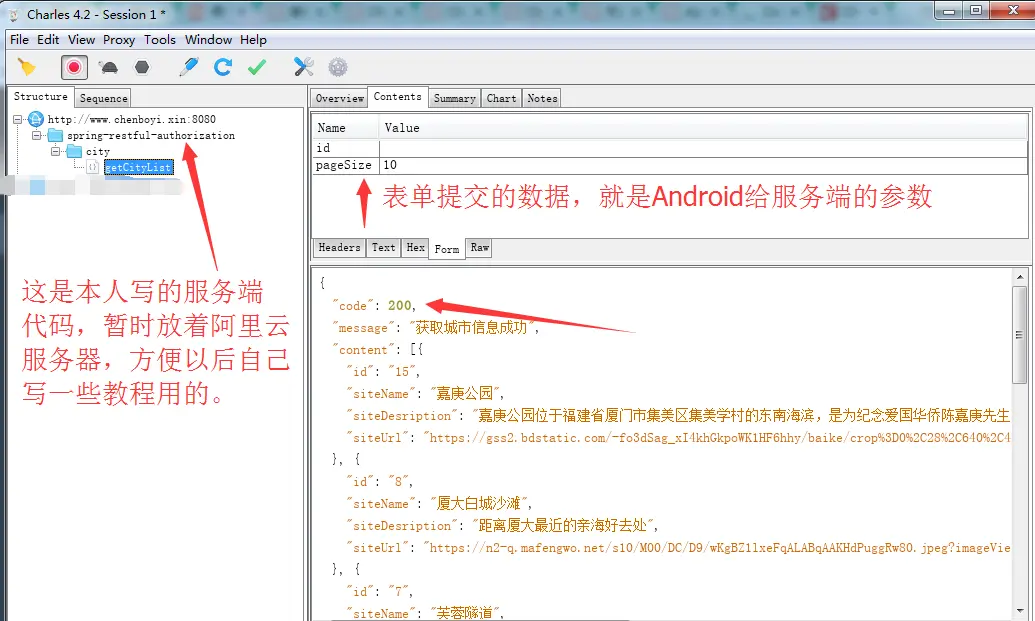This screenshot has width=1035, height=621.
Task: Toggle breakpoints with the hexagon icon
Action: click(142, 67)
